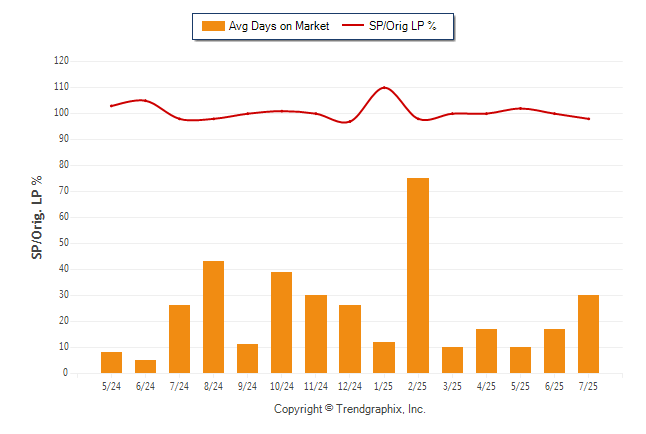Click the 9/24 x-axis label

247,386
